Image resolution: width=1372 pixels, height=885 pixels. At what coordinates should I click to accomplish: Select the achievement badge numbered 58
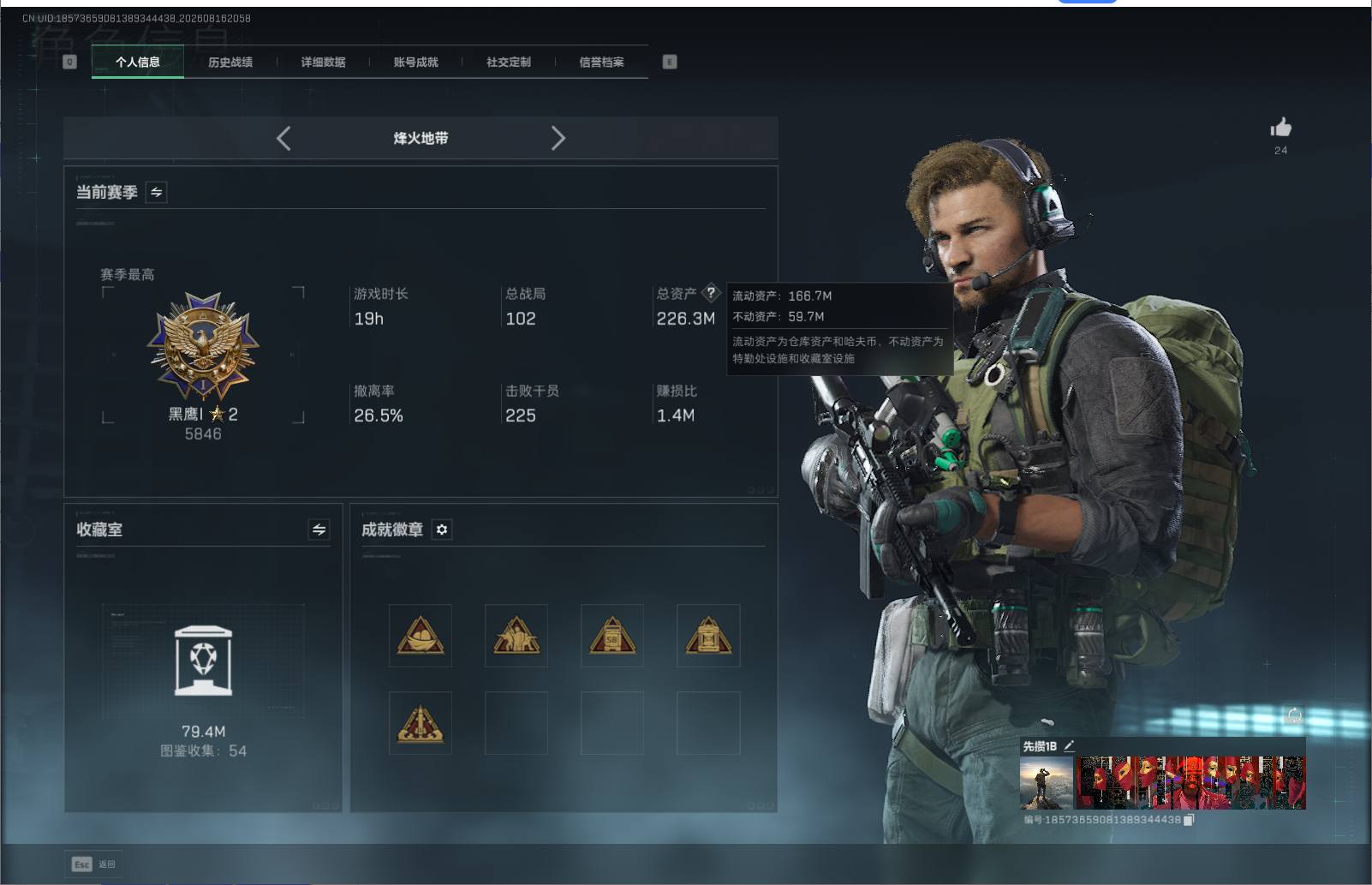pyautogui.click(x=612, y=636)
